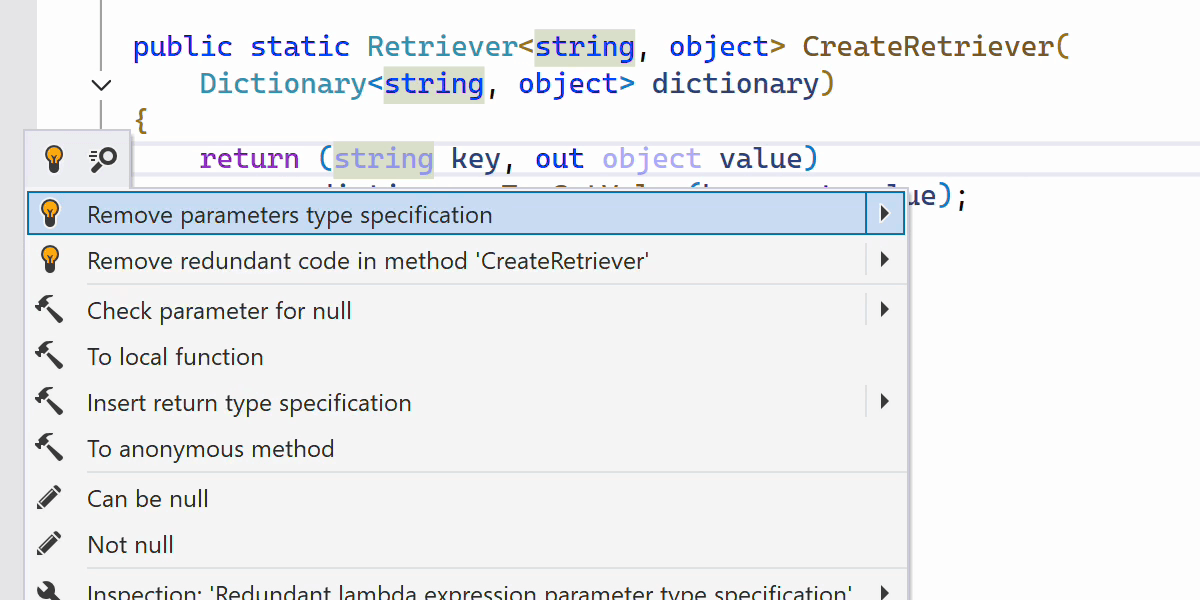This screenshot has width=1200, height=600.
Task: Click lightbulb icon beside Remove redundant code
Action: point(50,260)
